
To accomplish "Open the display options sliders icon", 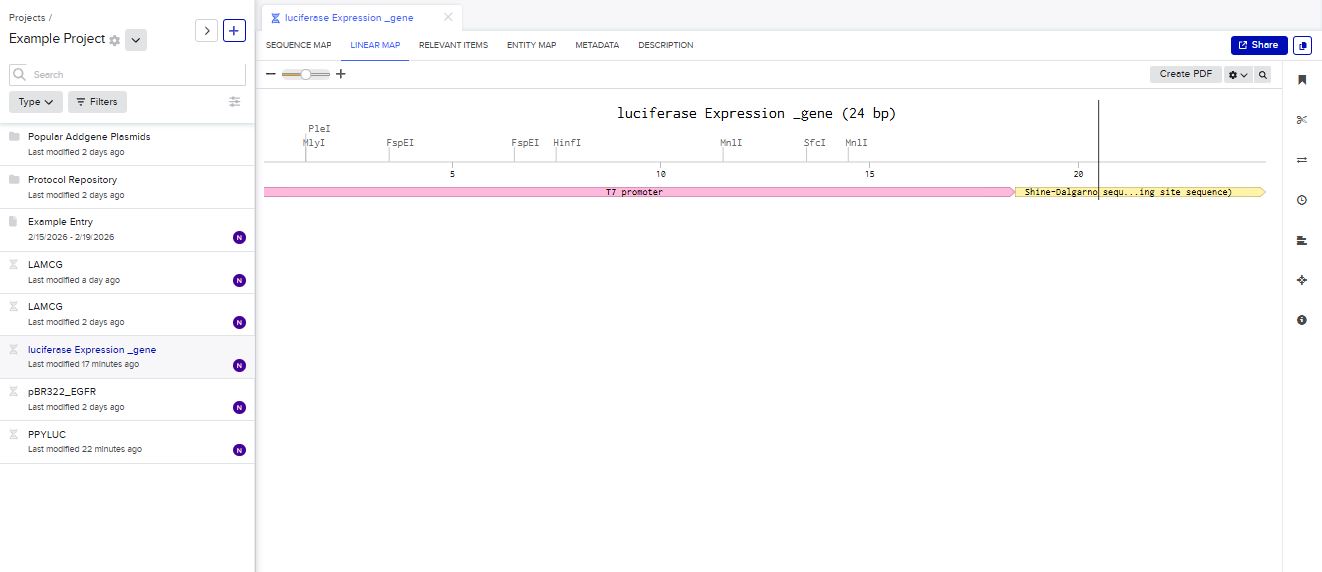I will coord(235,102).
